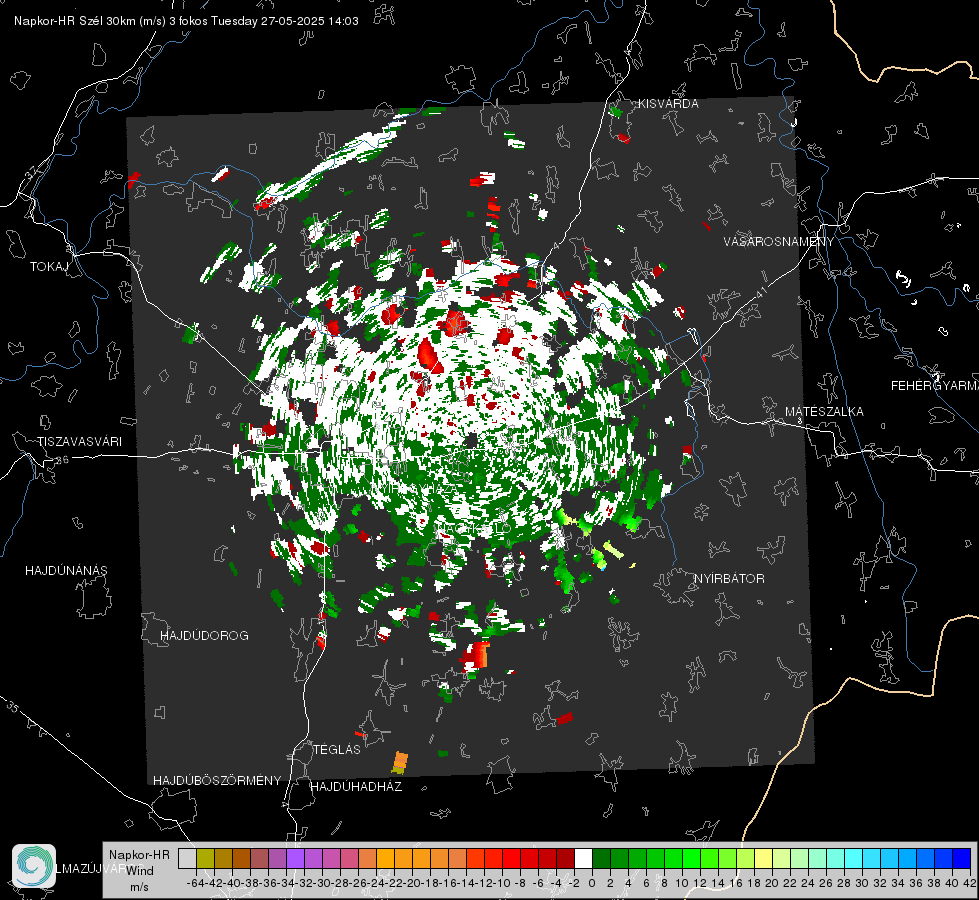Click the orange radar echo above Hajdúhadház
The image size is (979, 900).
click(x=400, y=763)
